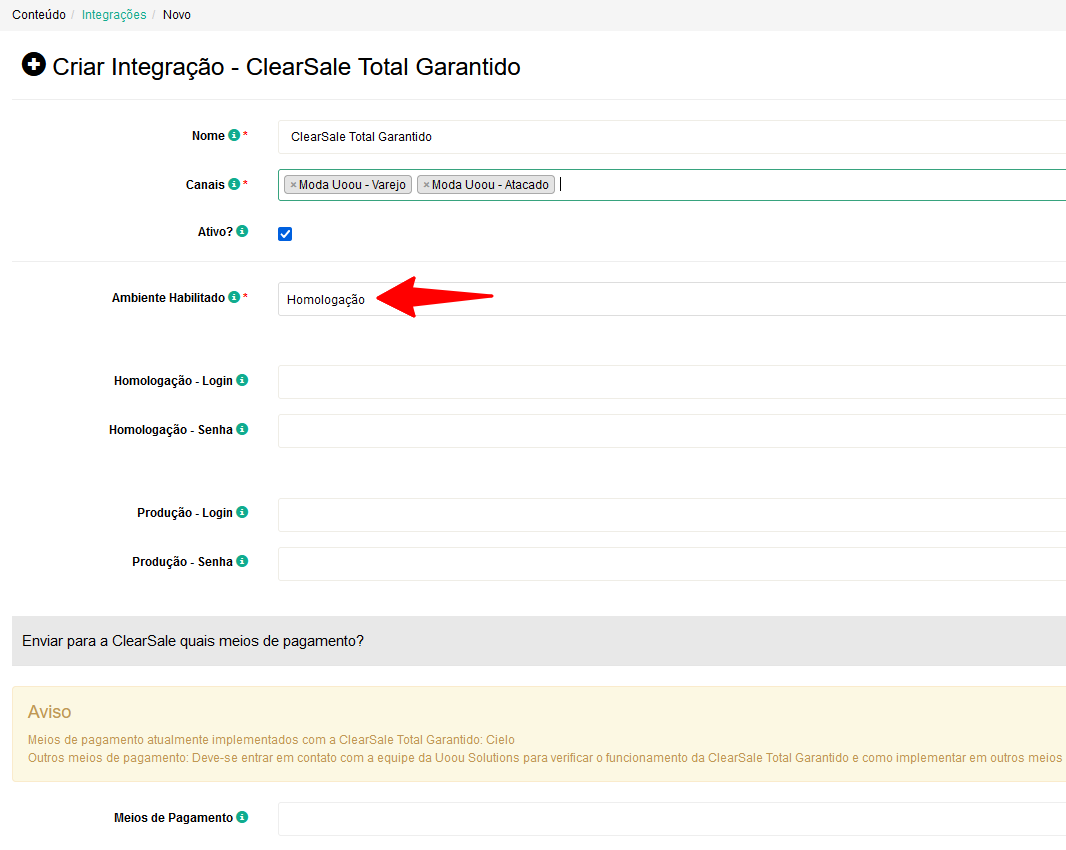Screen dimensions: 1066x850
Task: Click info icon next to Ambiente Habilitado
Action: click(234, 297)
